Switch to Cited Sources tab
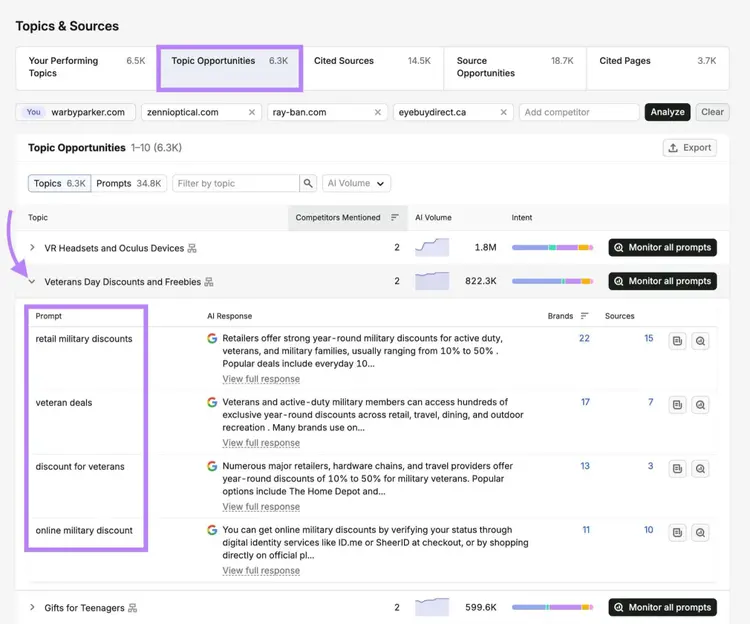Viewport: 750px width, 624px height. point(373,67)
